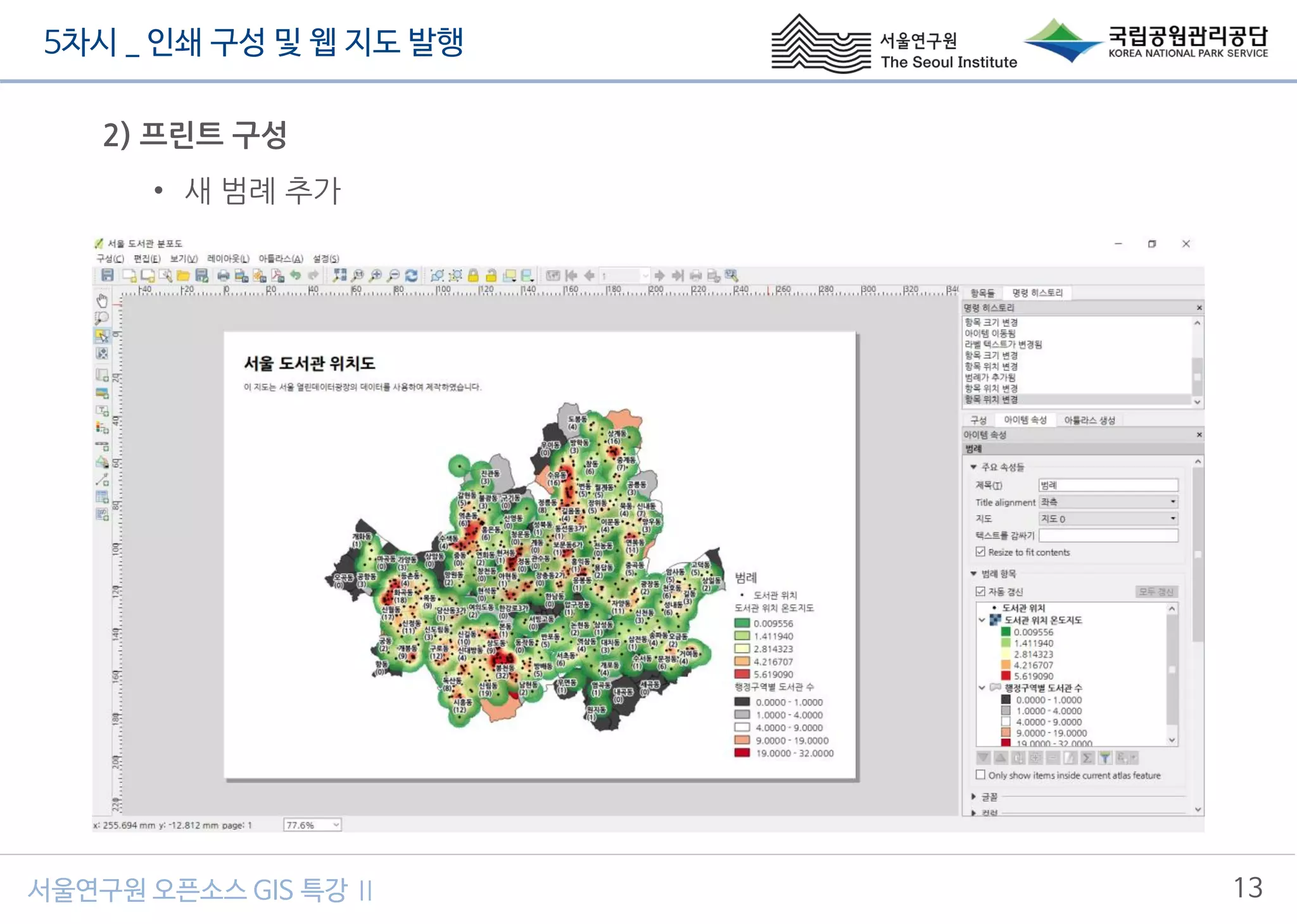Viewport: 1297px width, 924px height.
Task: Click the closed padlock Lock items icon
Action: click(x=473, y=275)
